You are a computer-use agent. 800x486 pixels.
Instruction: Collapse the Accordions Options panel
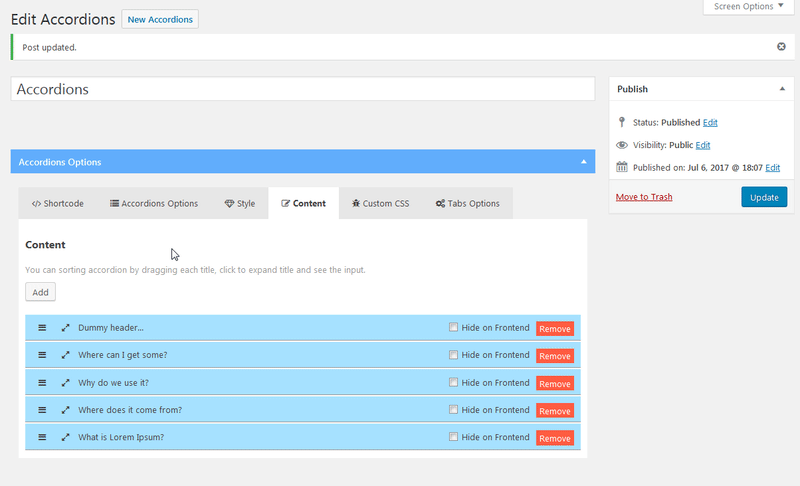(x=583, y=162)
